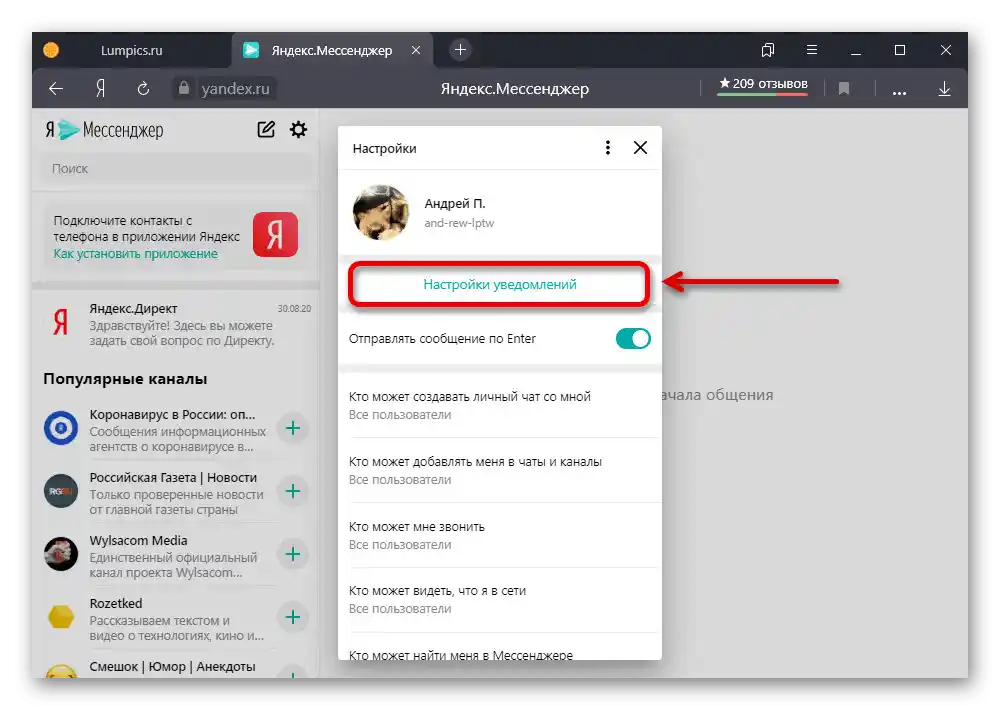The image size is (1000, 710).
Task: Subscribe to Wylsacom Media channel
Action: pyautogui.click(x=292, y=554)
